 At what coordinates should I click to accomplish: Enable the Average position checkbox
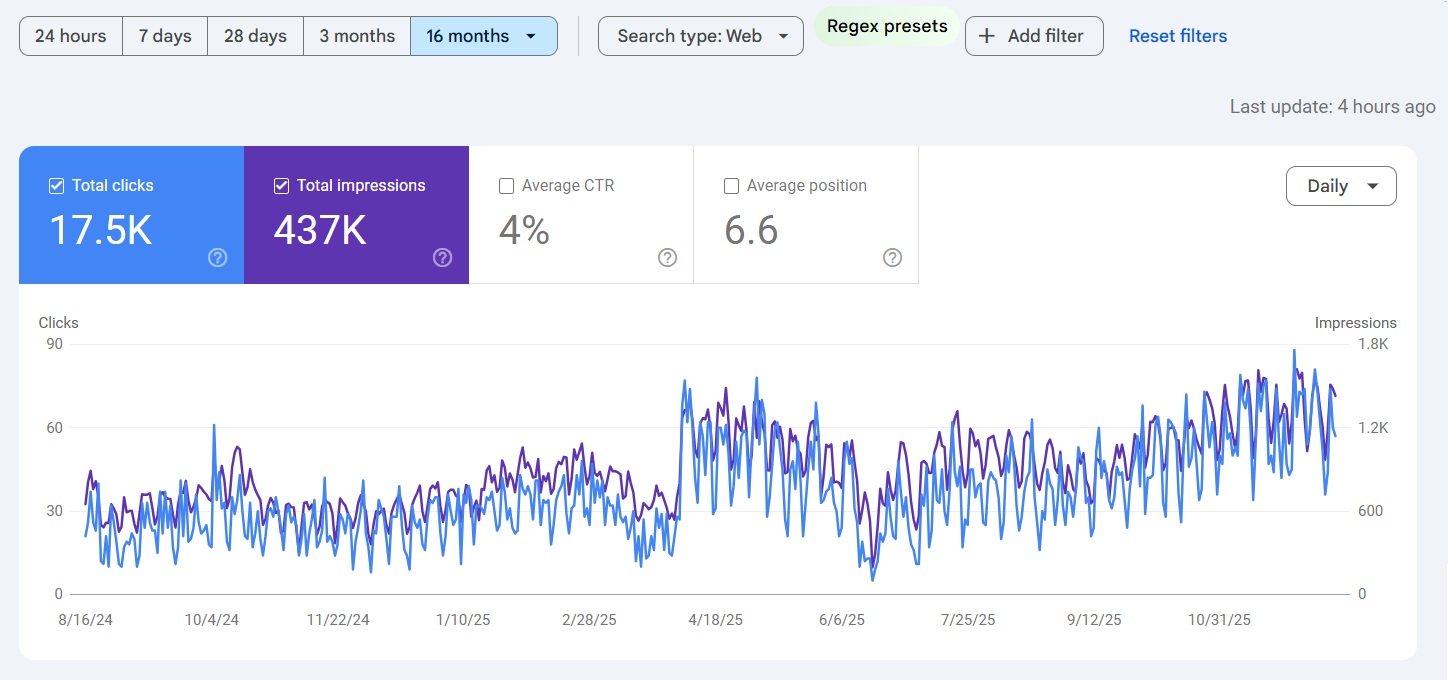pyautogui.click(x=732, y=186)
